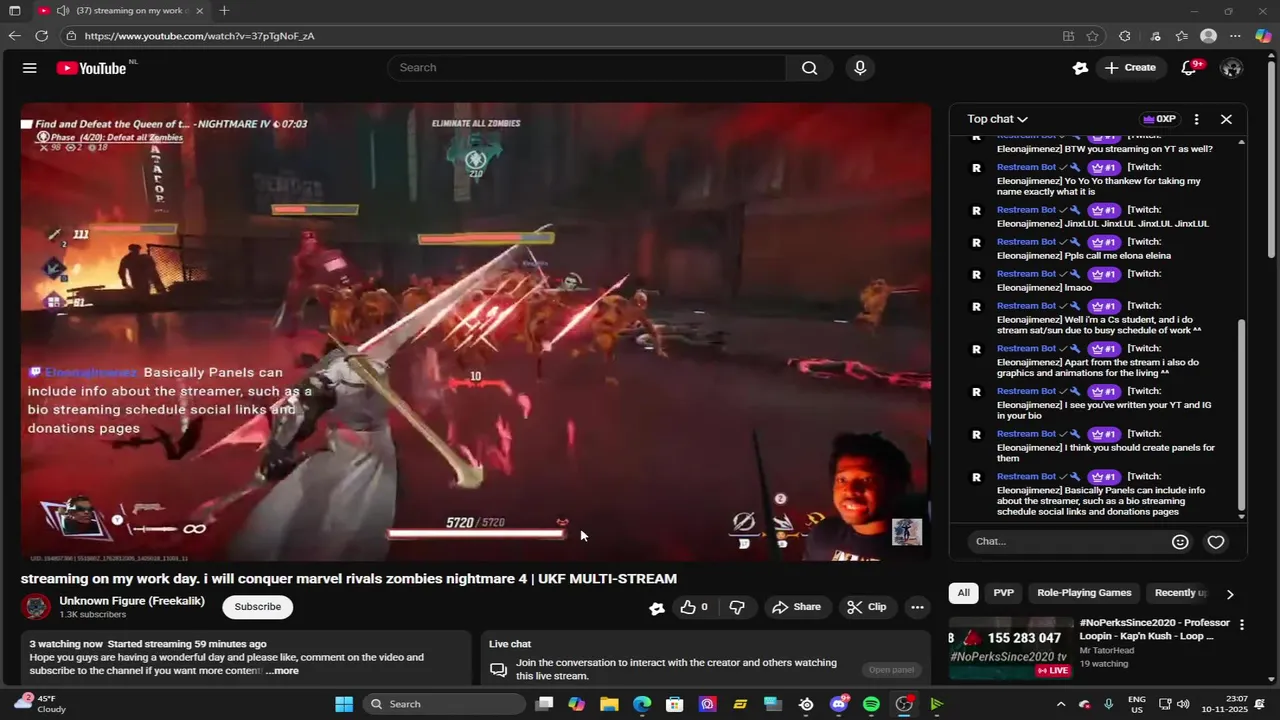The width and height of the screenshot is (1280, 720).
Task: Select the Recently uploaded chip
Action: [x=1180, y=593]
